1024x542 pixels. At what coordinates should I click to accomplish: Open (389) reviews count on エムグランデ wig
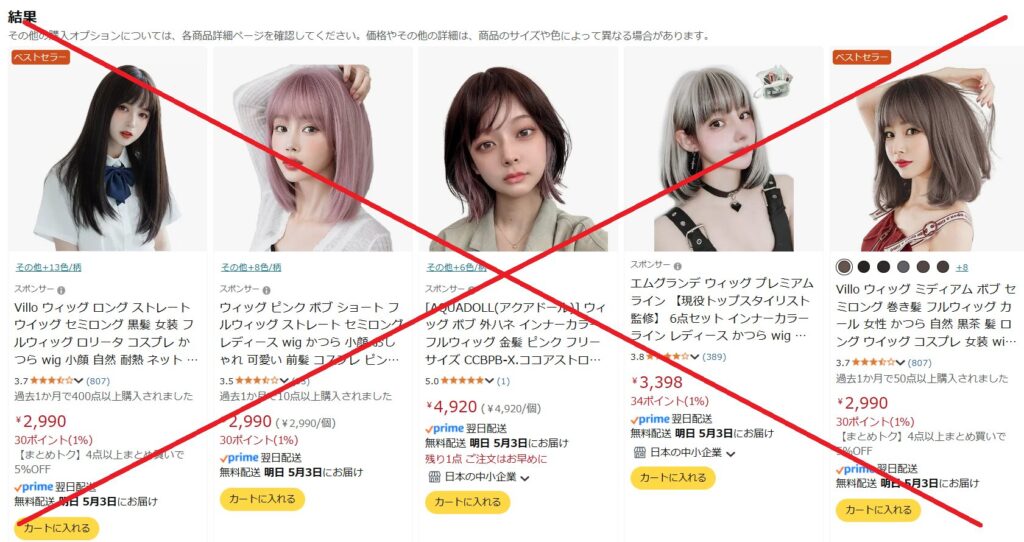coord(713,357)
